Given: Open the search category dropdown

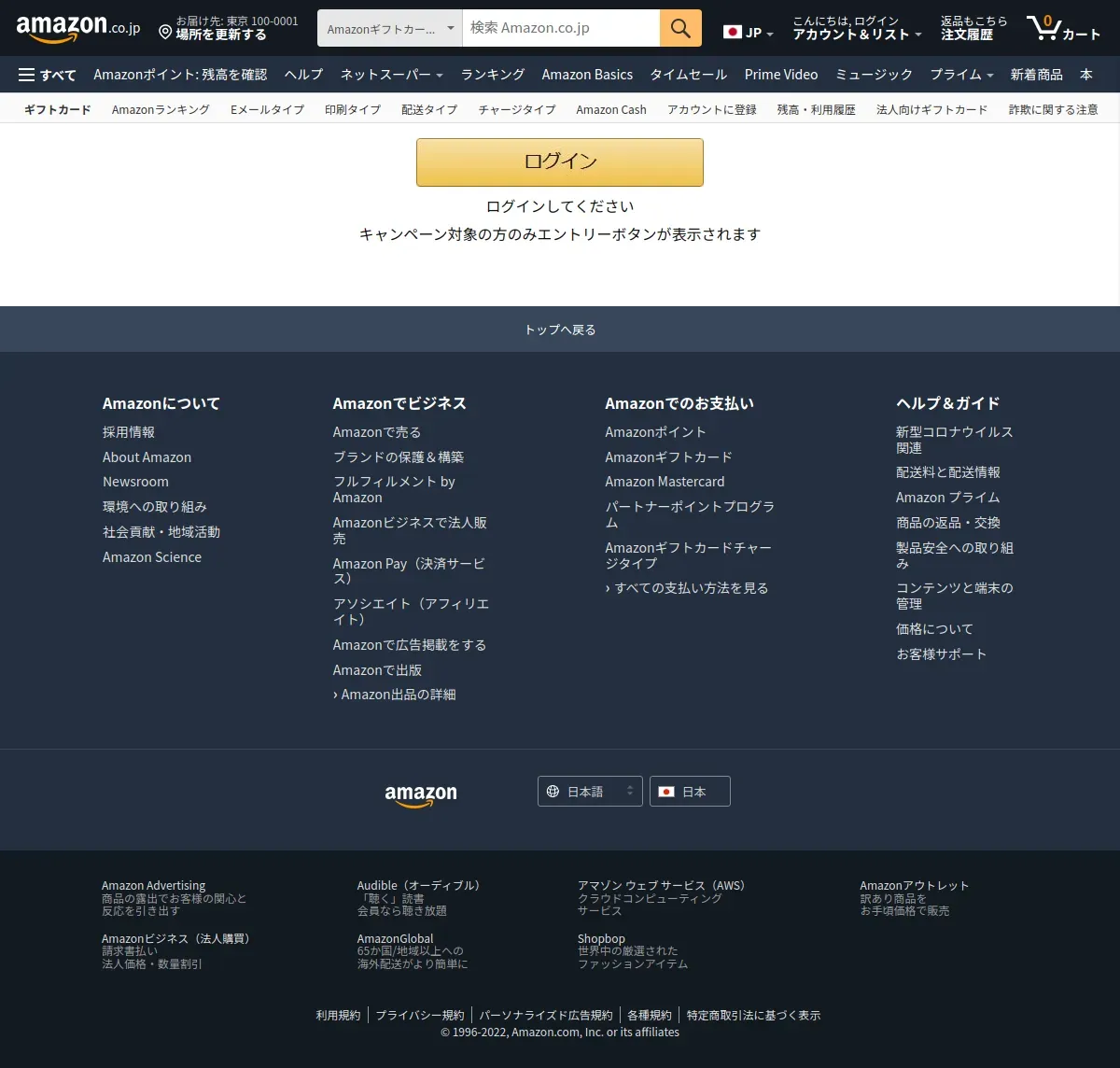Looking at the screenshot, I should pos(390,29).
